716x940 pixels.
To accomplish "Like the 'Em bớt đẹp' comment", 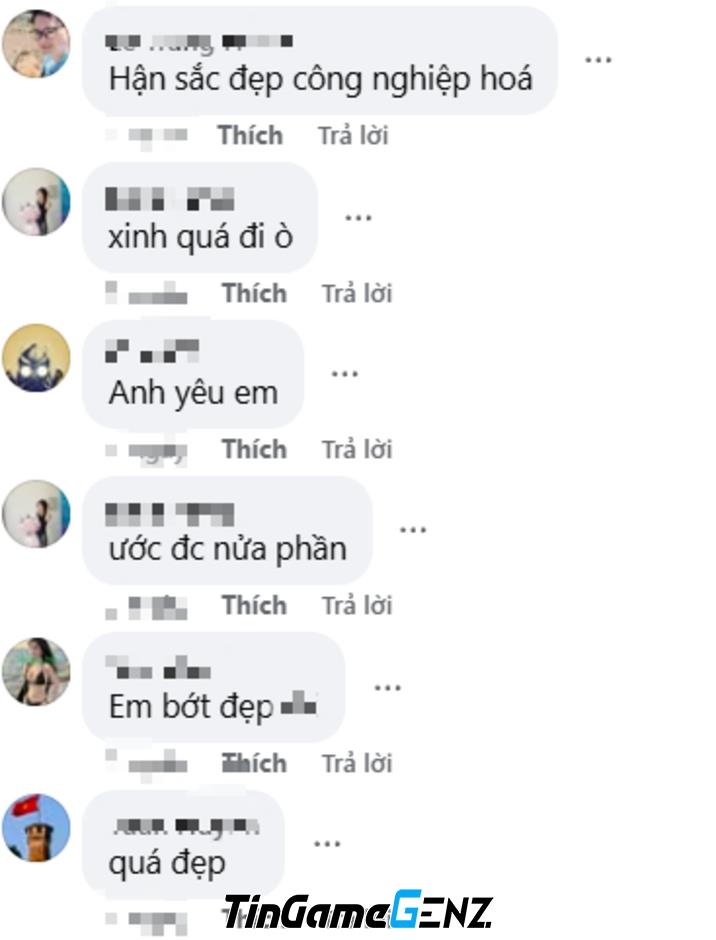I will 254,764.
